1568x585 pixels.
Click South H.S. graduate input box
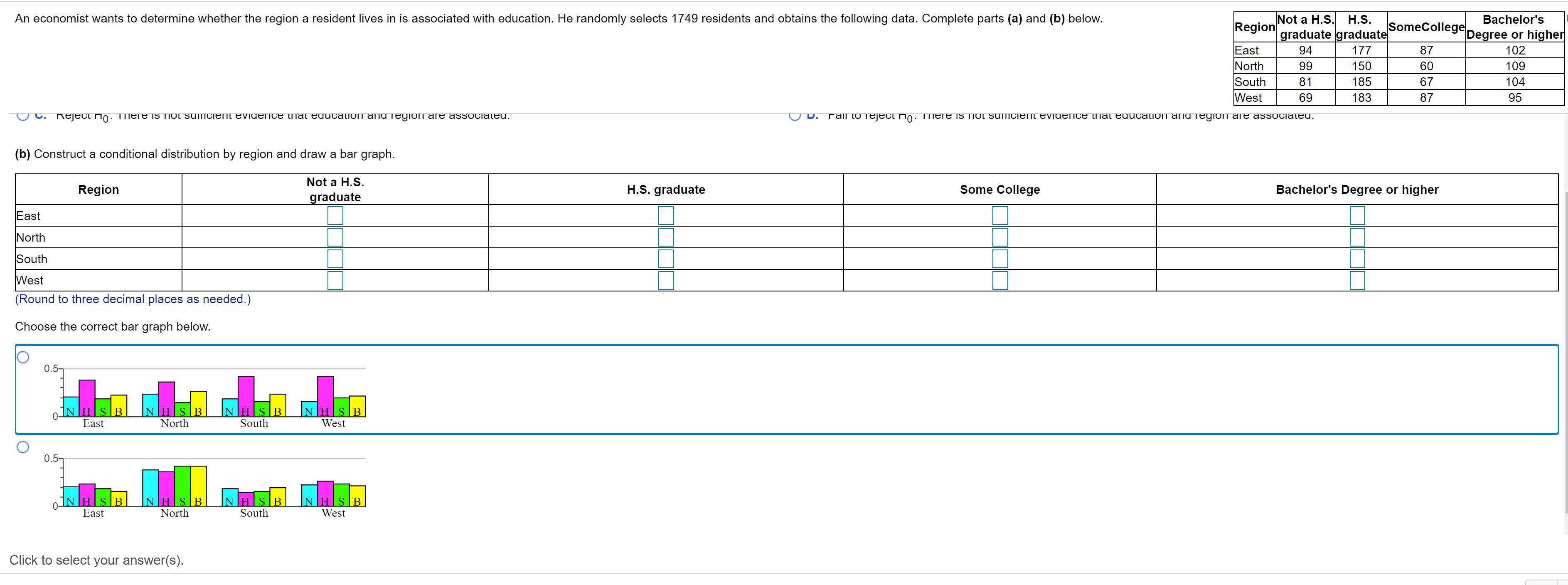[666, 259]
